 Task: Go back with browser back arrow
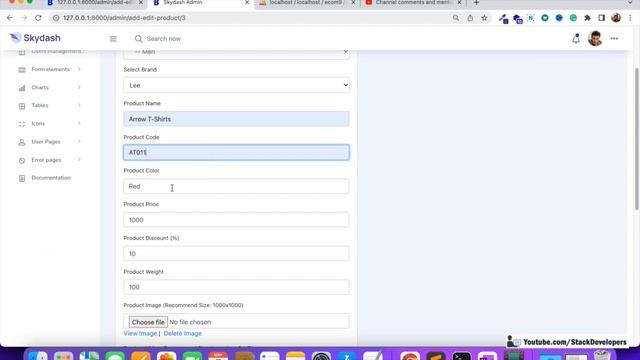(10, 18)
